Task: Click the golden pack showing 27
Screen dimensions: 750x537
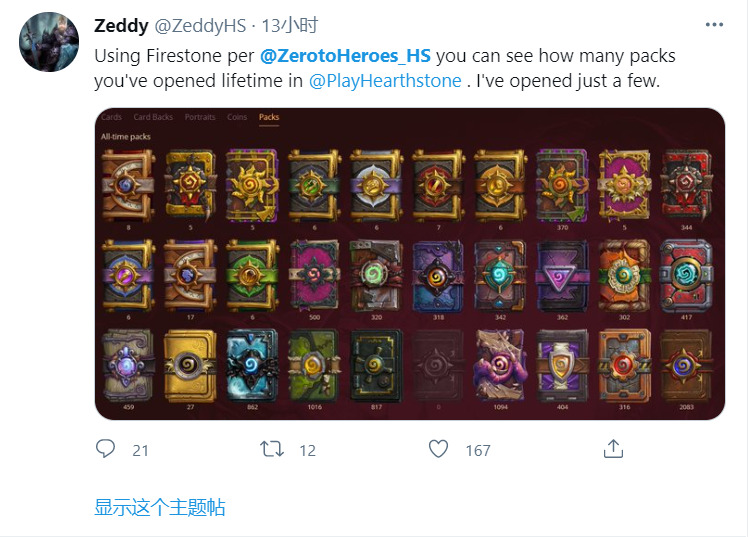Action: point(190,366)
